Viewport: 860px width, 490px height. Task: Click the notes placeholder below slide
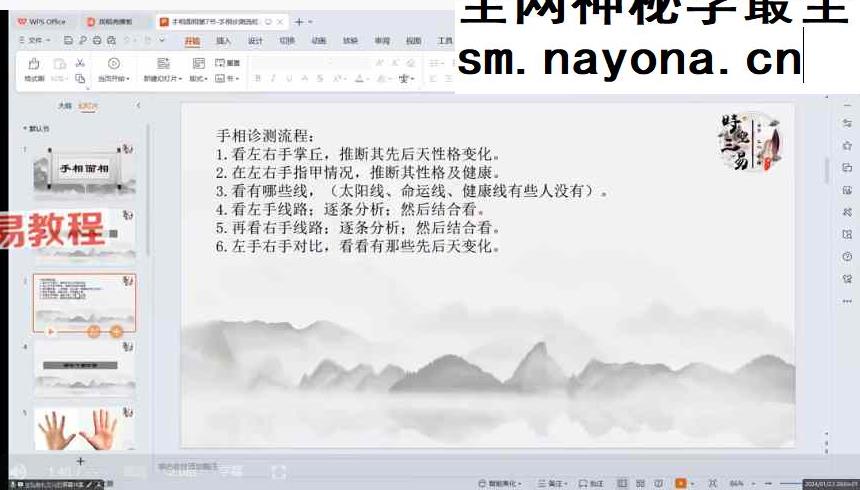tap(188, 466)
